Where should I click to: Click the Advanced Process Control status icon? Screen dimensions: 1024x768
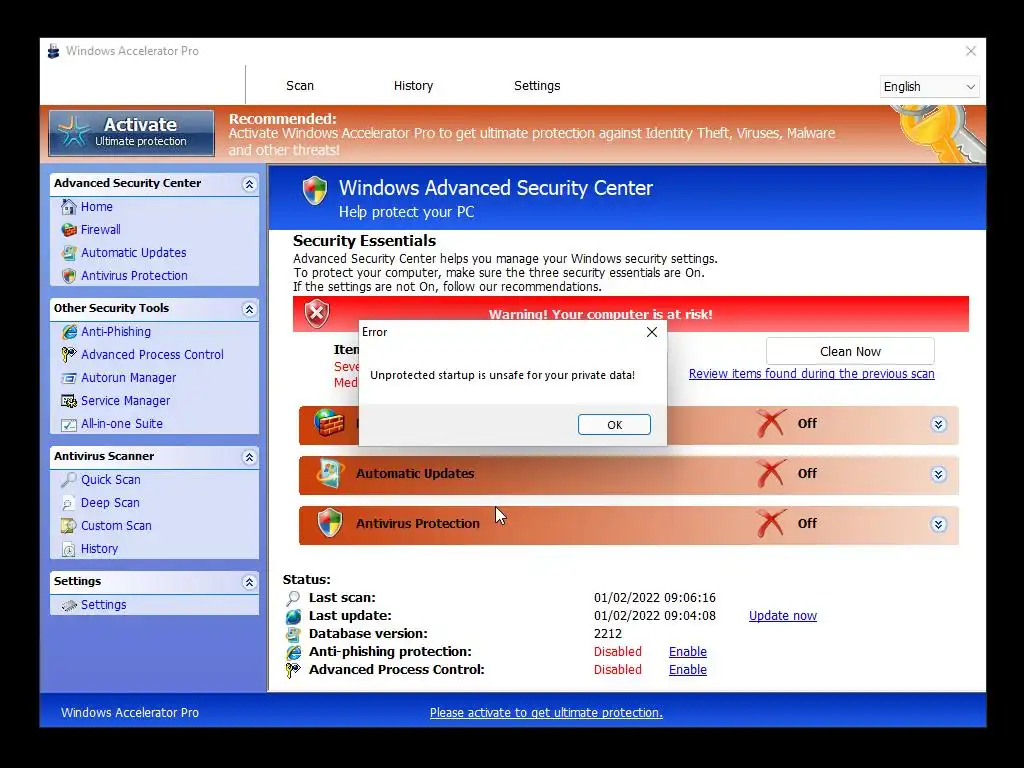293,670
